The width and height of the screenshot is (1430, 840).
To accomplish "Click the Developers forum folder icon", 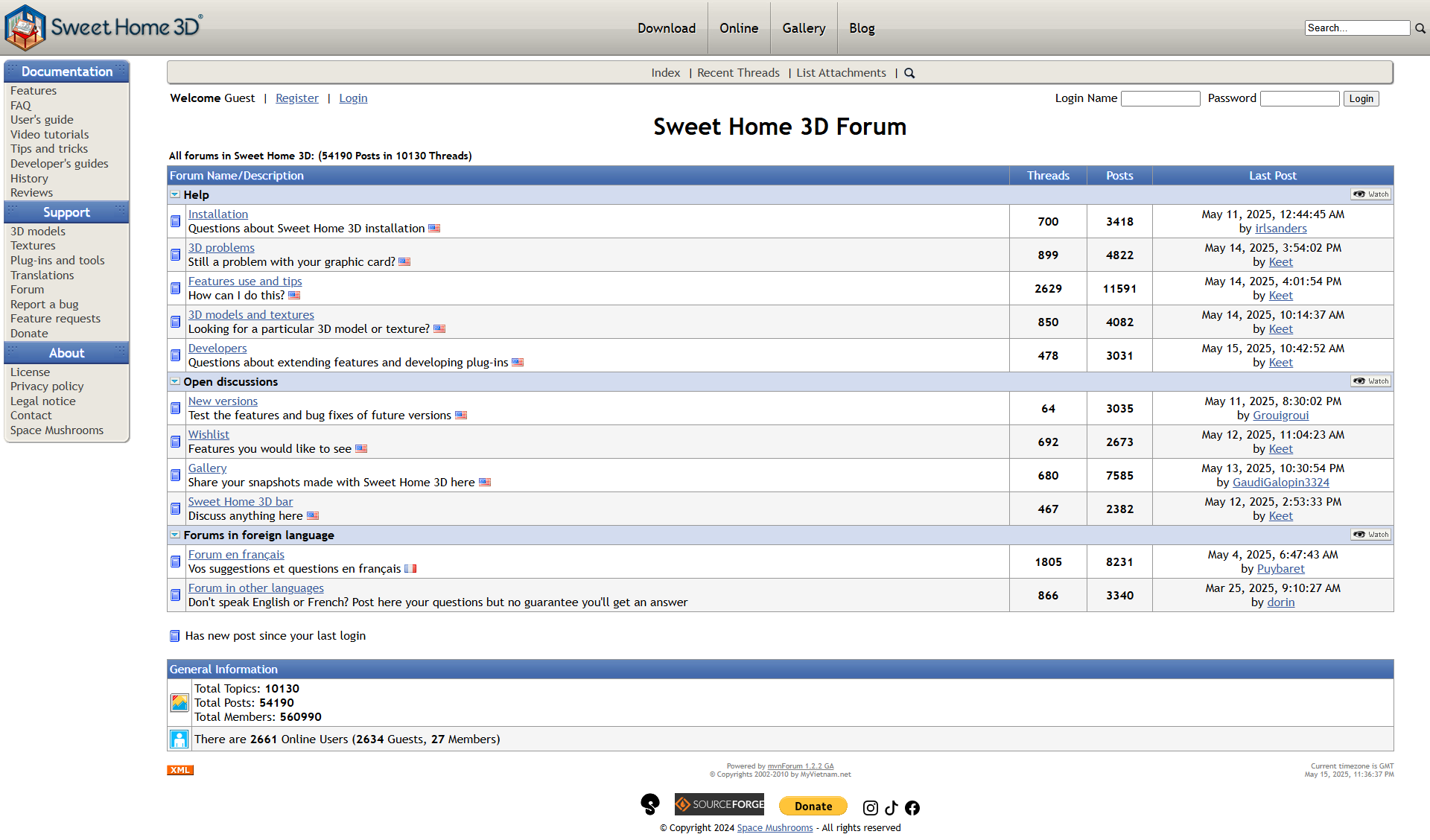I will click(176, 356).
